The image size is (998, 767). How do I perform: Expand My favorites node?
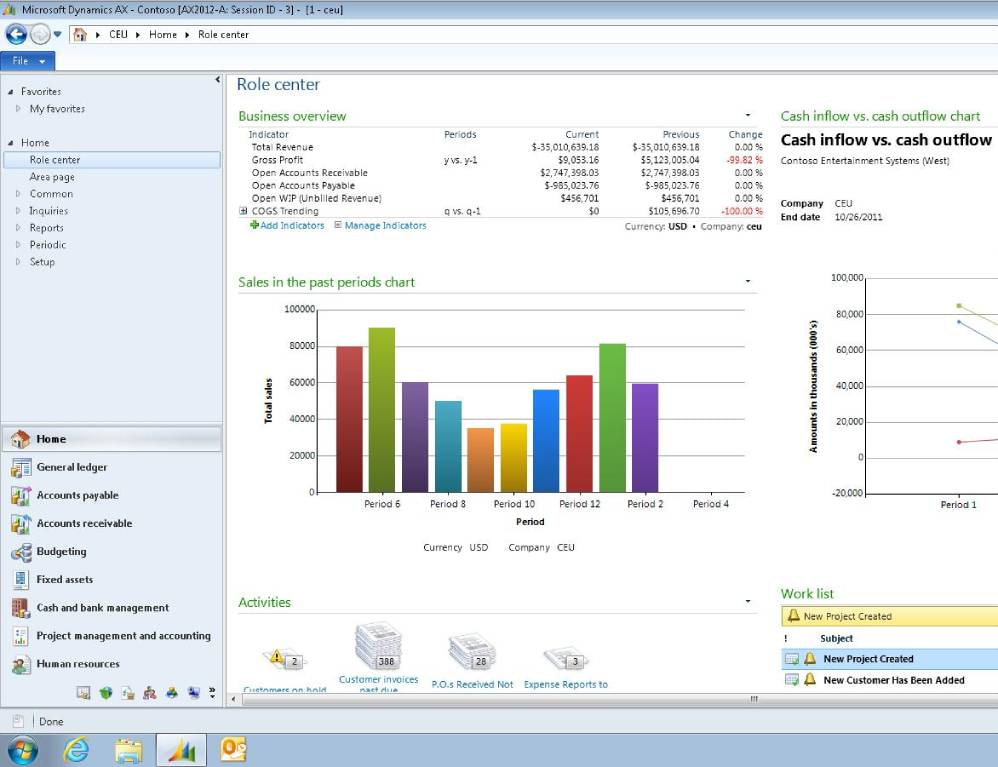point(18,108)
